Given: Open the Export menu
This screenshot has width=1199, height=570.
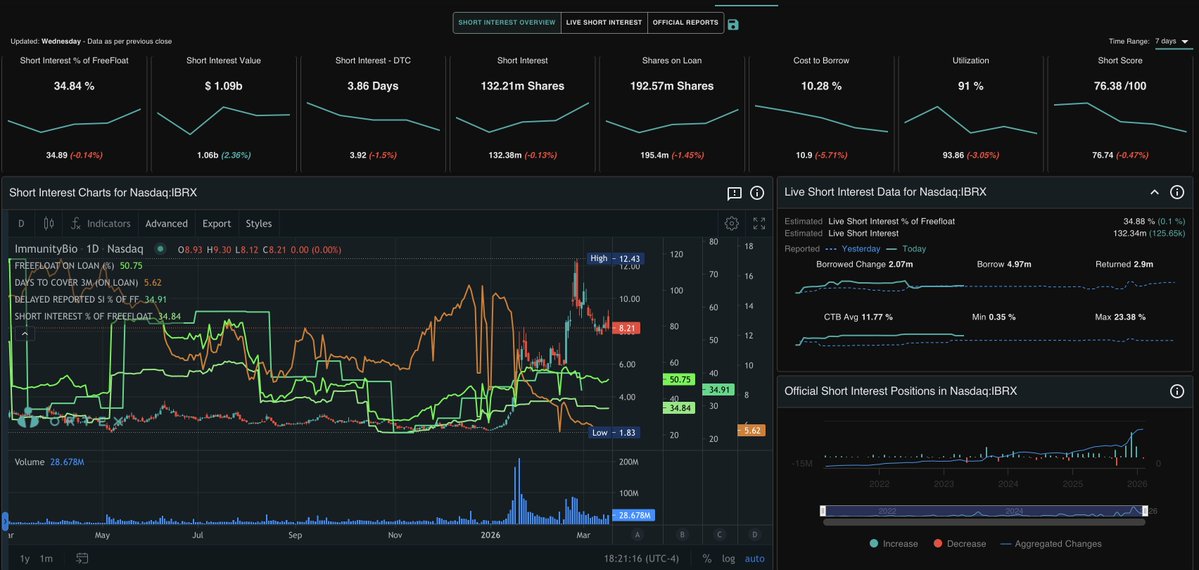Looking at the screenshot, I should click(216, 223).
